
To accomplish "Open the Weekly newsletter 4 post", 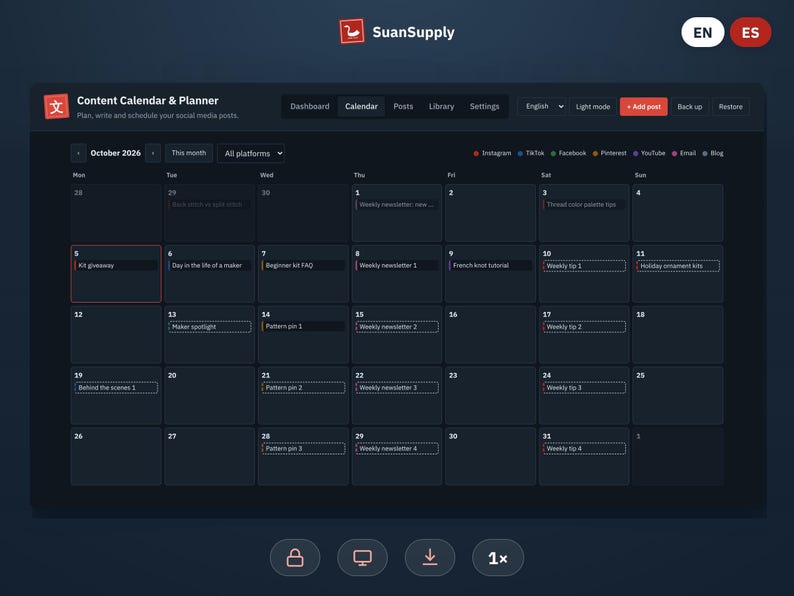I will tap(397, 448).
